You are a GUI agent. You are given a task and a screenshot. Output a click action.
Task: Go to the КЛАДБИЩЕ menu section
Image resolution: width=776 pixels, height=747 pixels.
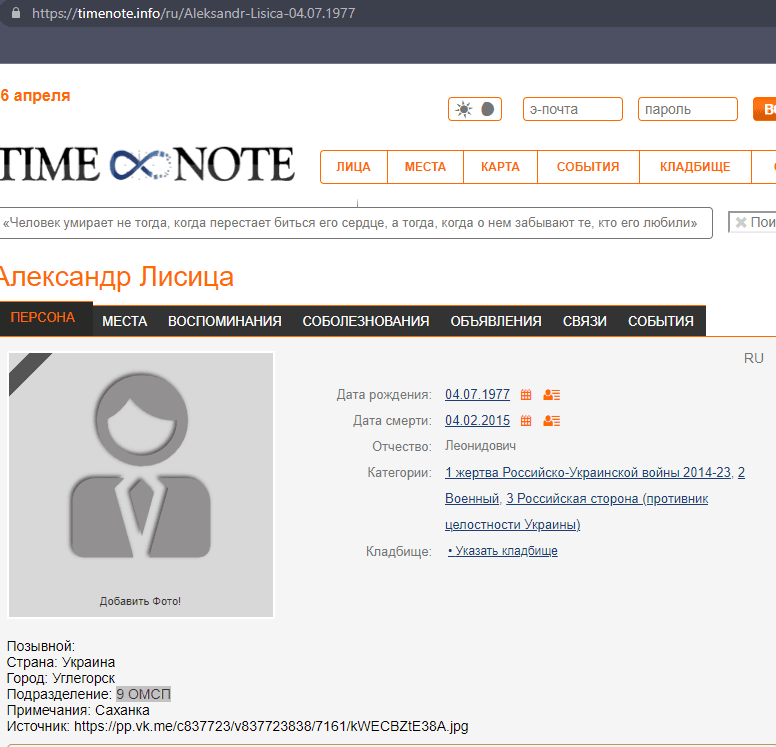(695, 167)
